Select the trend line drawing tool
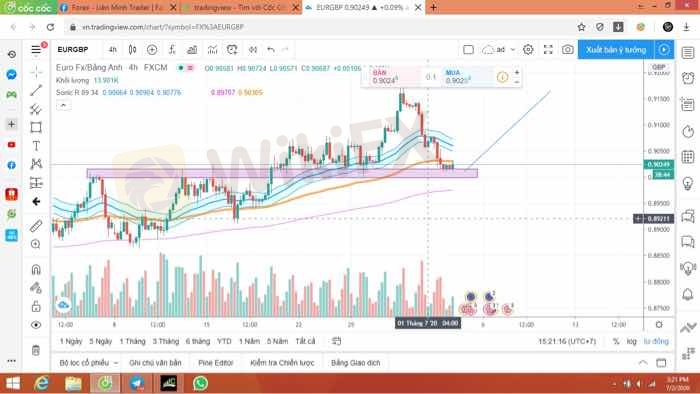 (x=36, y=90)
